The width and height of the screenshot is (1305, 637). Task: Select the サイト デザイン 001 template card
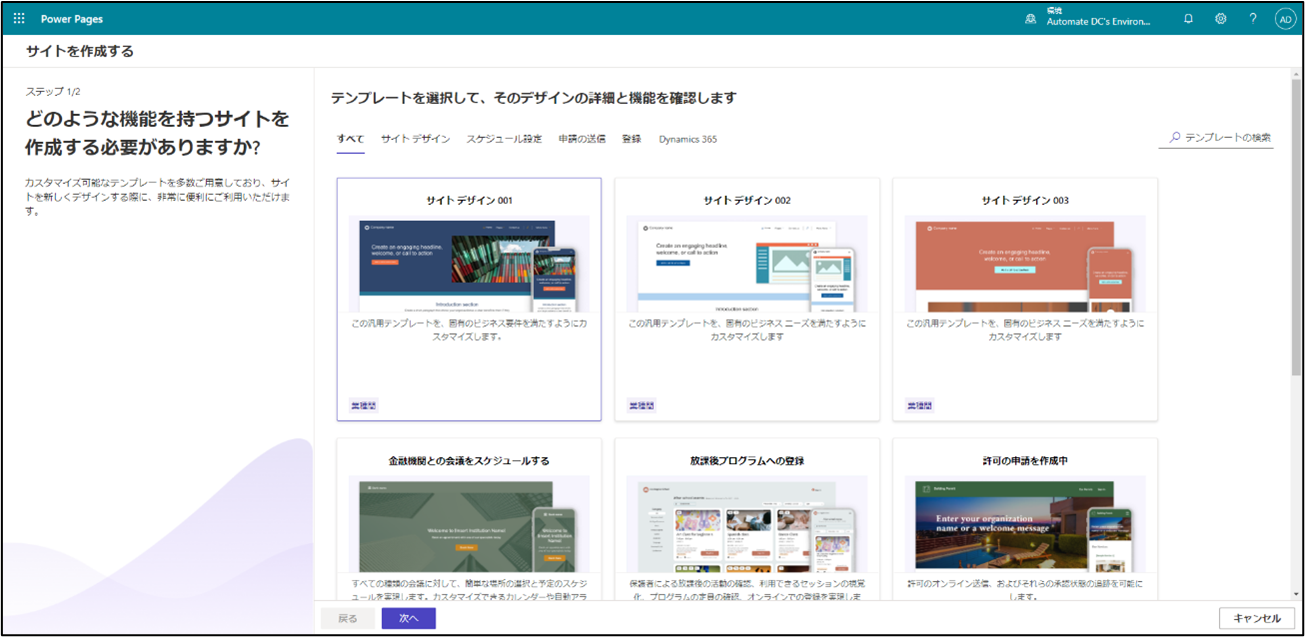pos(469,300)
